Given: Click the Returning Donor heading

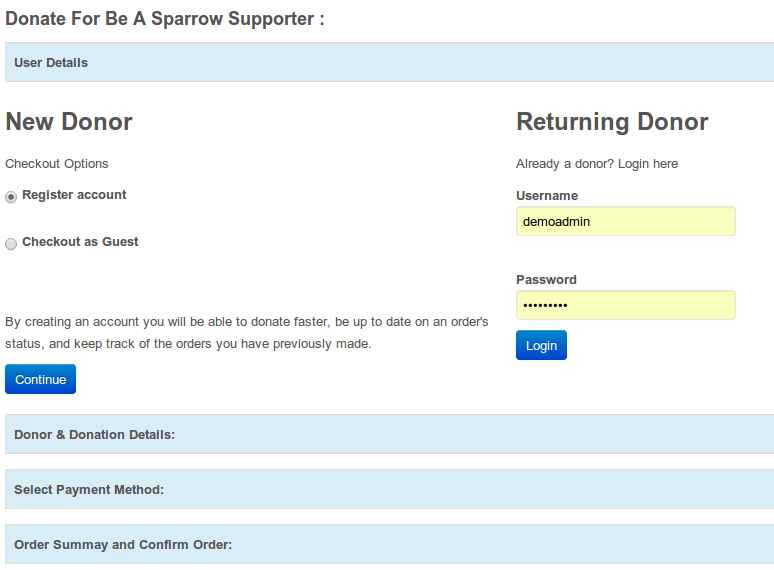Looking at the screenshot, I should (612, 122).
